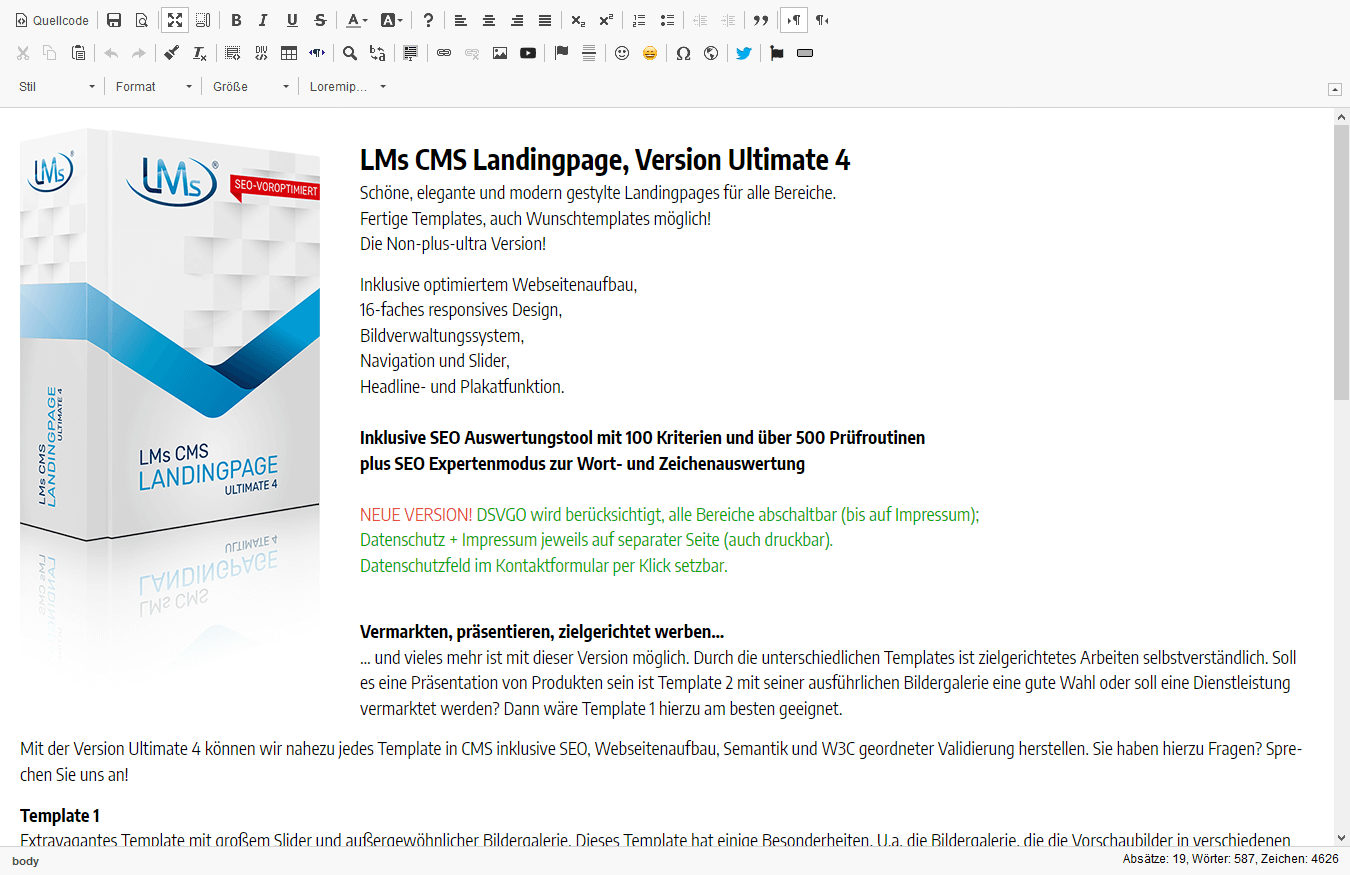Image resolution: width=1350 pixels, height=875 pixels.
Task: Toggle bold formatting
Action: [x=236, y=20]
